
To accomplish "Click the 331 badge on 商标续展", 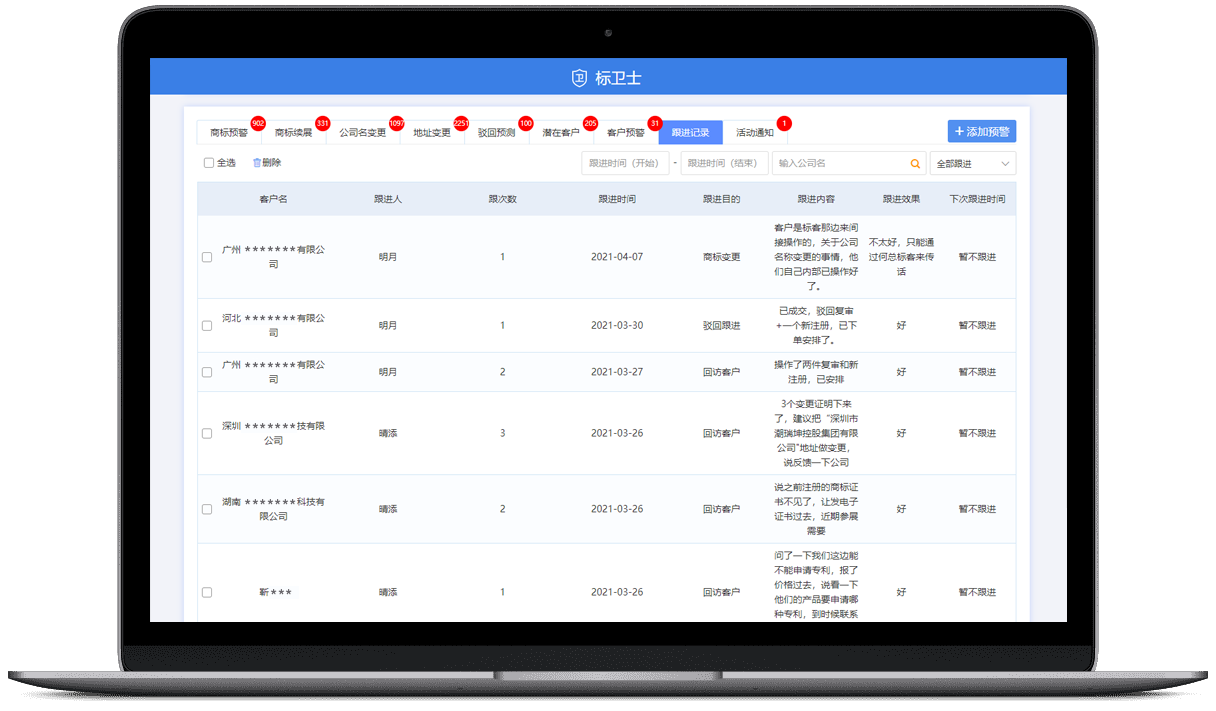I will pos(322,123).
